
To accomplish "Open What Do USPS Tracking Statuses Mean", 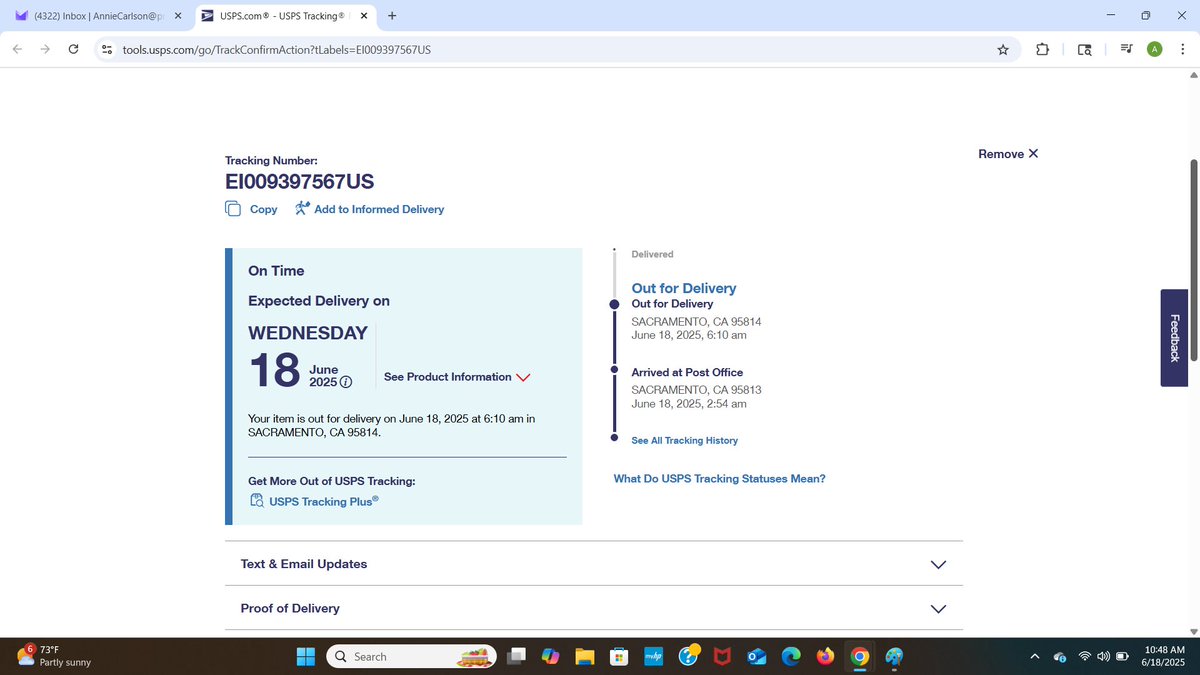I will (x=719, y=479).
